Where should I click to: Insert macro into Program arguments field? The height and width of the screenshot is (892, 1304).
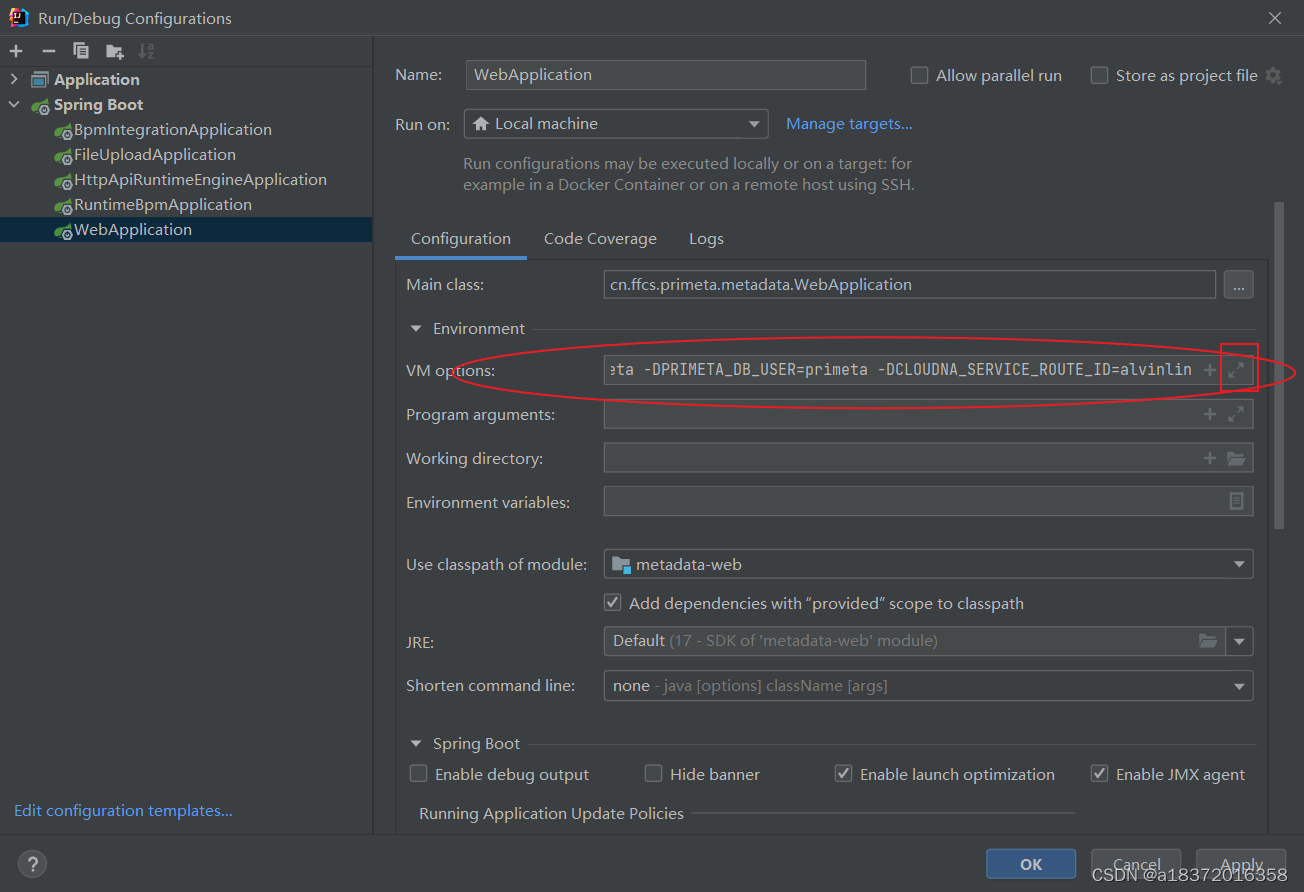coord(1209,414)
